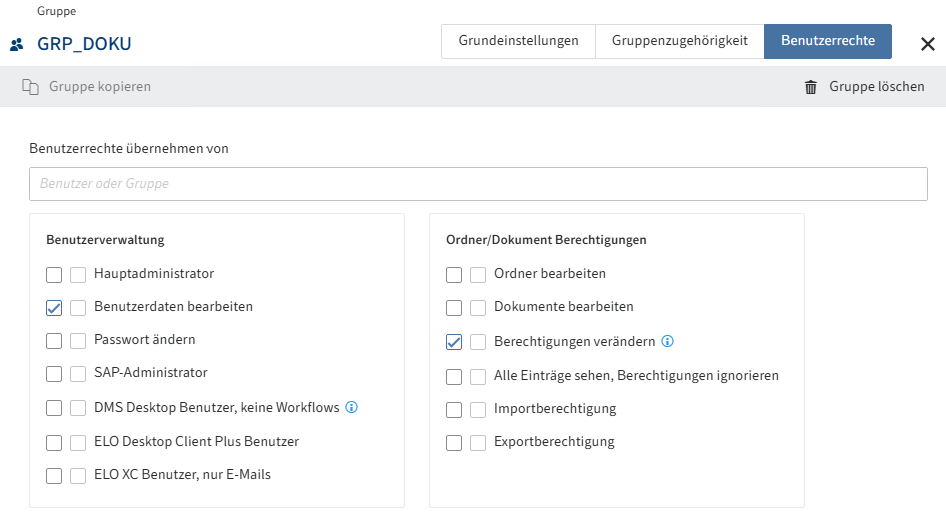Enable first ELO XC Benutzer checkbox

tap(54, 476)
